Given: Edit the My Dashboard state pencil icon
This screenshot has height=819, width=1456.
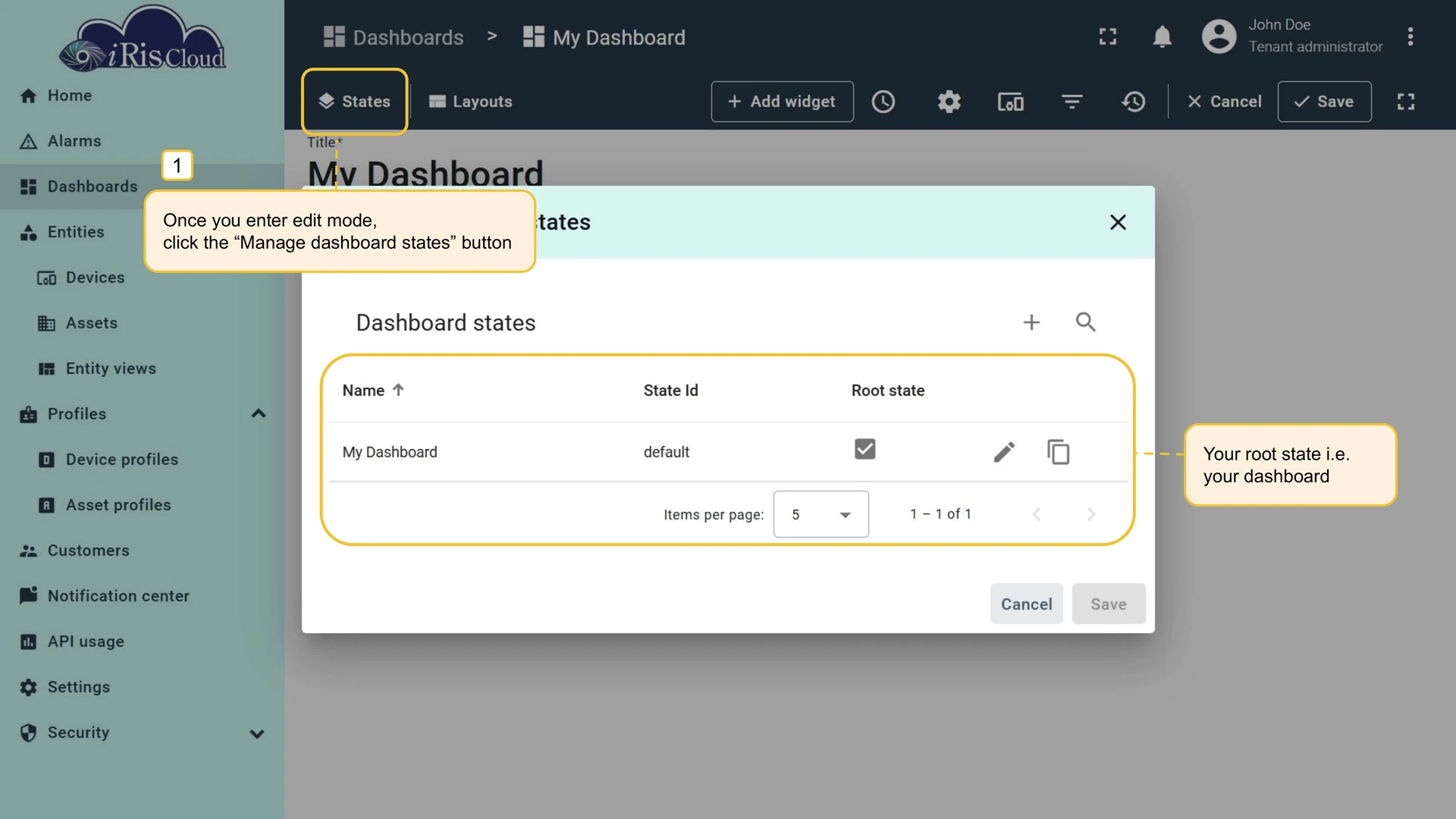Looking at the screenshot, I should click(x=1004, y=452).
